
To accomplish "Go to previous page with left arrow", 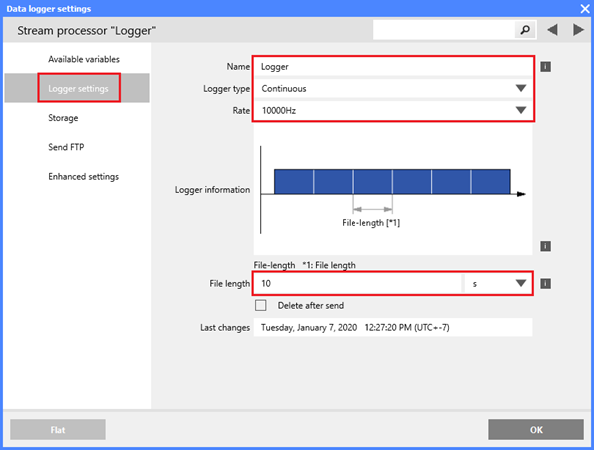I will click(x=552, y=30).
